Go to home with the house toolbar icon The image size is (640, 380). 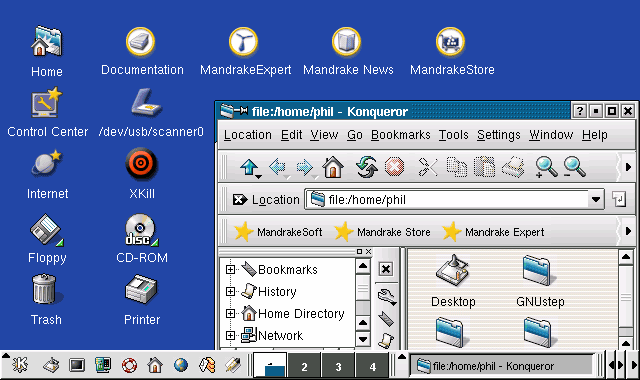(x=333, y=167)
